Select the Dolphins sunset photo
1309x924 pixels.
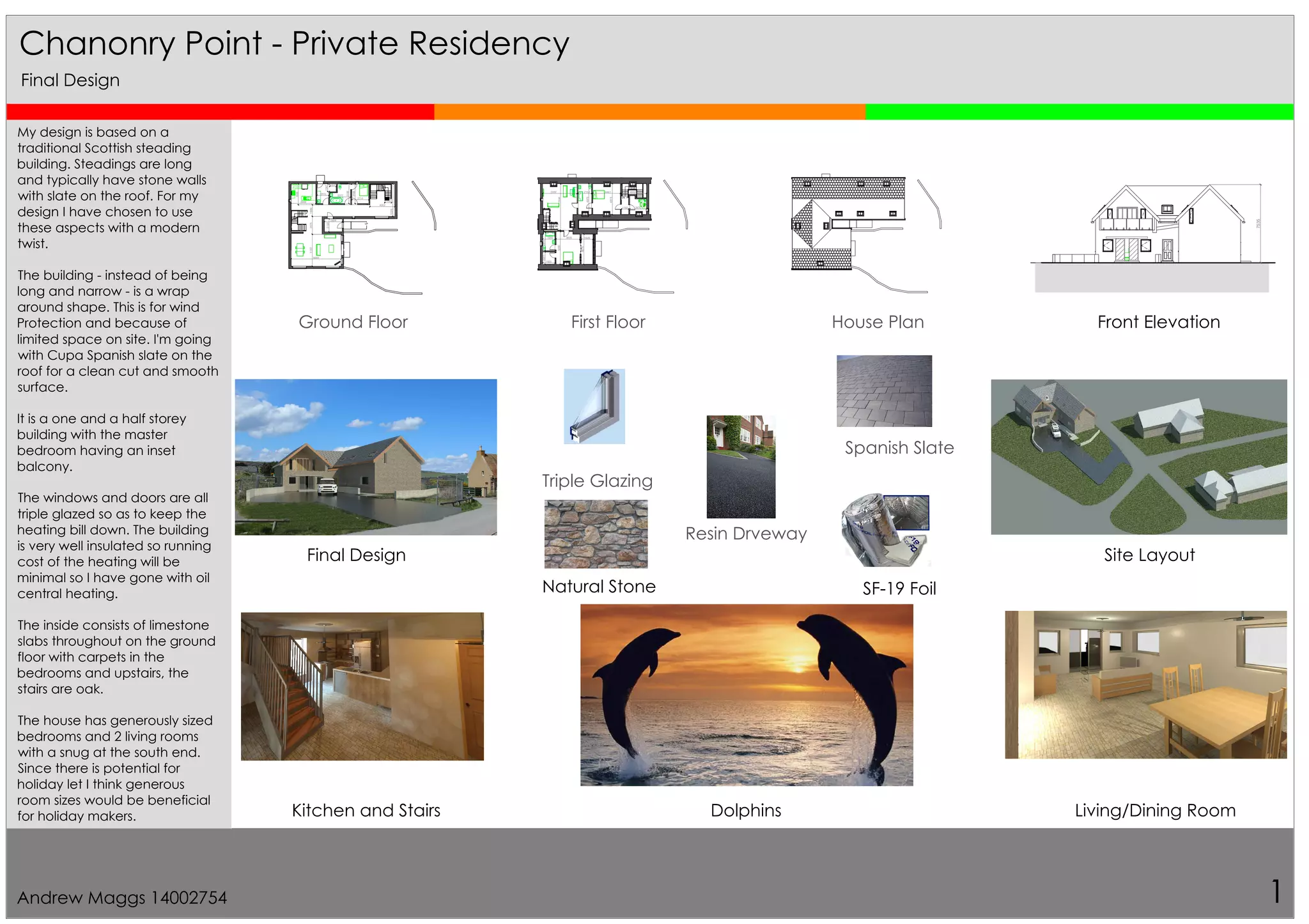(747, 695)
